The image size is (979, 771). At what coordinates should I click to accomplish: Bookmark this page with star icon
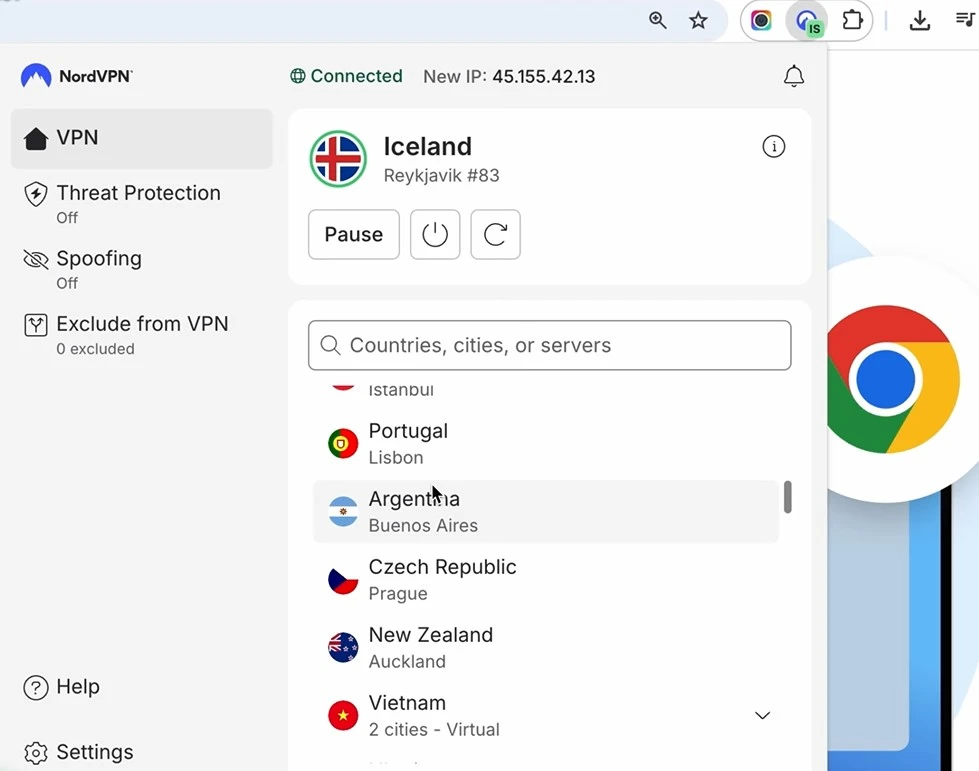click(698, 21)
